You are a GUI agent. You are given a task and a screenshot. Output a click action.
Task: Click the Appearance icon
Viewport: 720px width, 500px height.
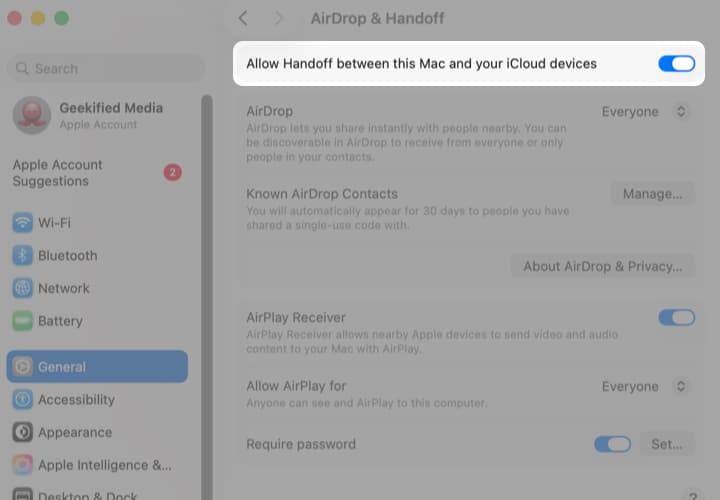(22, 432)
